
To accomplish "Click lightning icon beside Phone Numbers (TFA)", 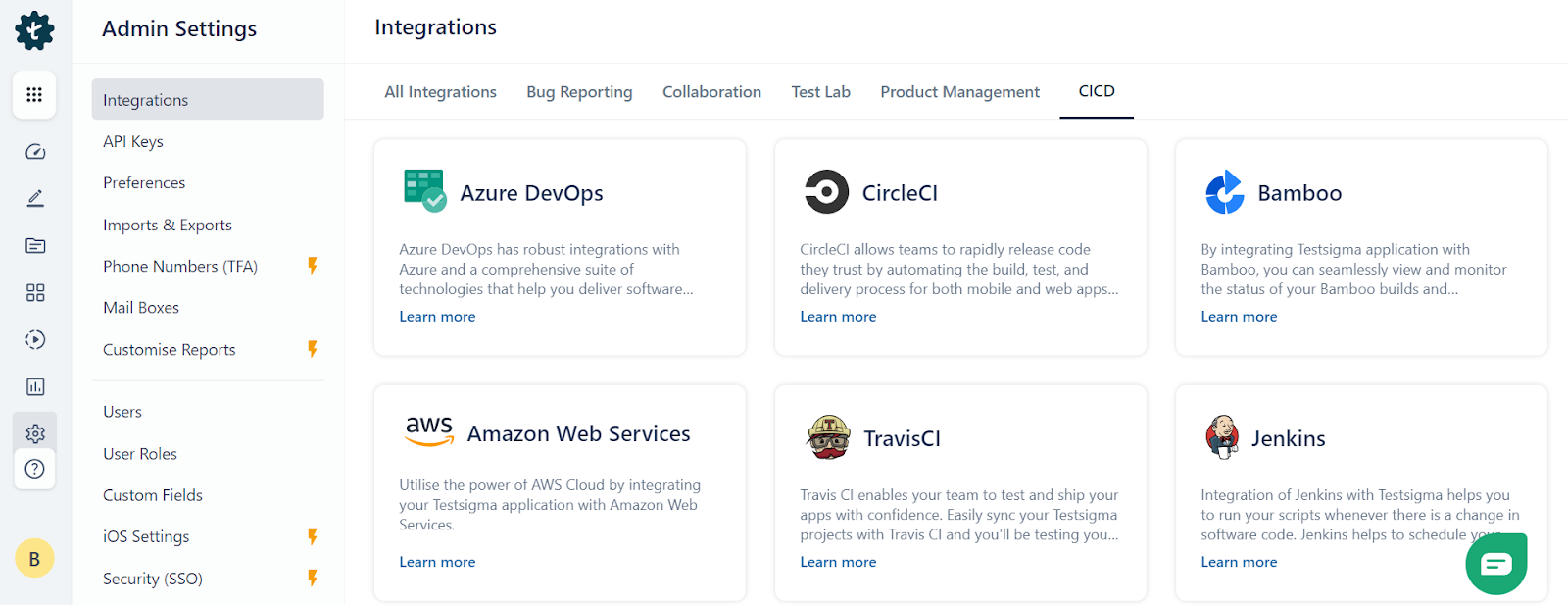I will pyautogui.click(x=313, y=266).
